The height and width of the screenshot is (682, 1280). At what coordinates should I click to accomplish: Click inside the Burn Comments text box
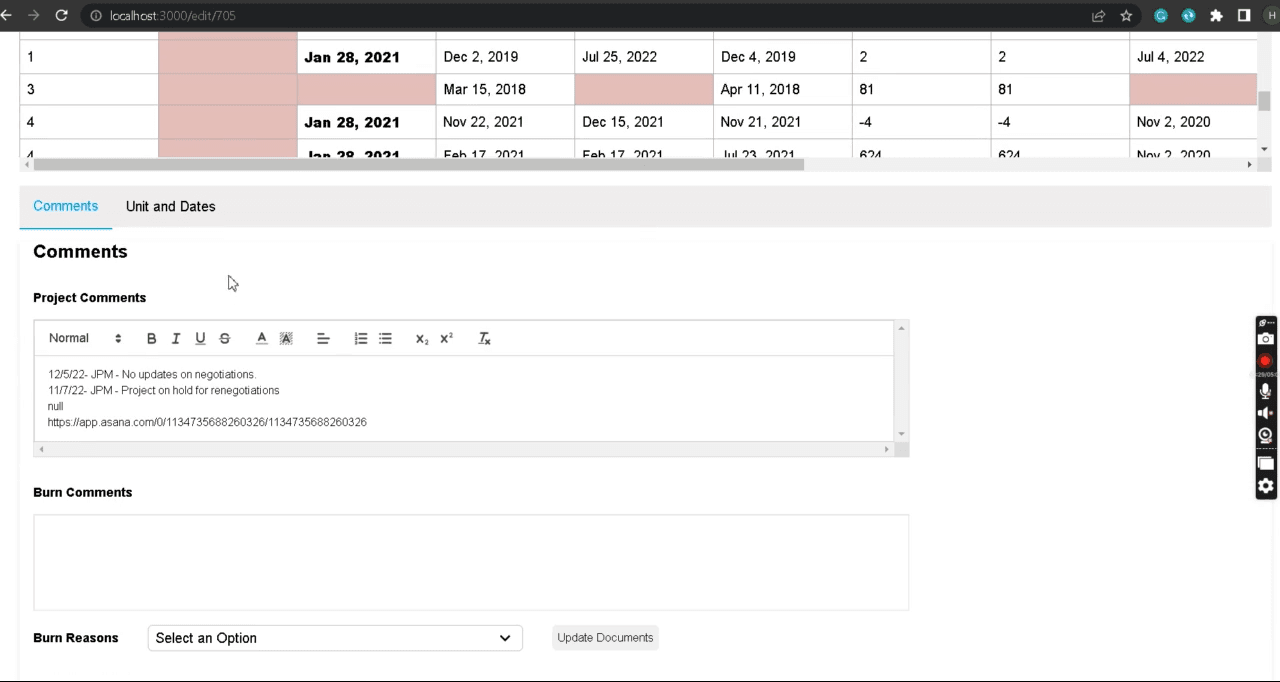[471, 562]
